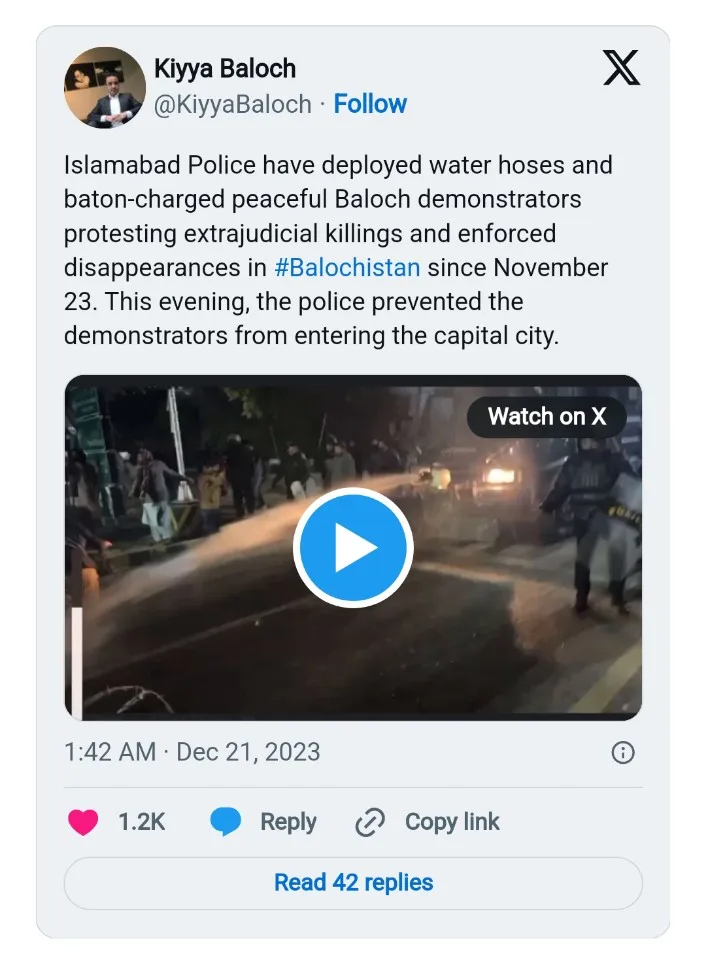Click the tweet text about Islamabad Police
This screenshot has width=706, height=963.
click(x=338, y=250)
